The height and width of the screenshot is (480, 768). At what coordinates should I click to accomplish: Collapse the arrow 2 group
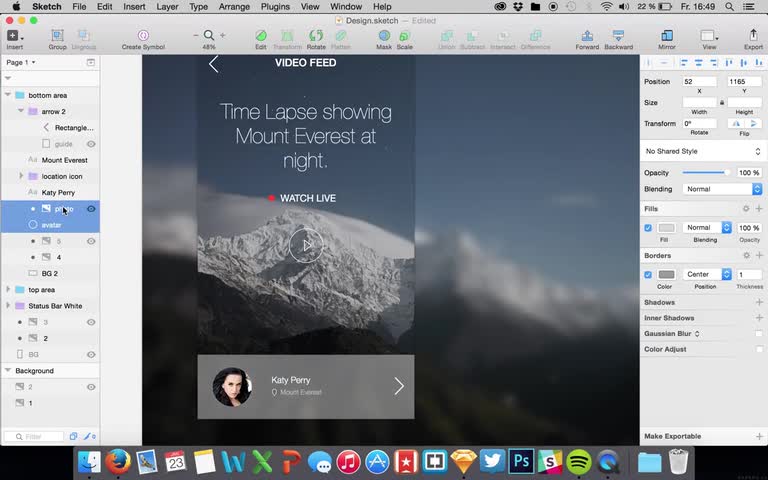21,111
